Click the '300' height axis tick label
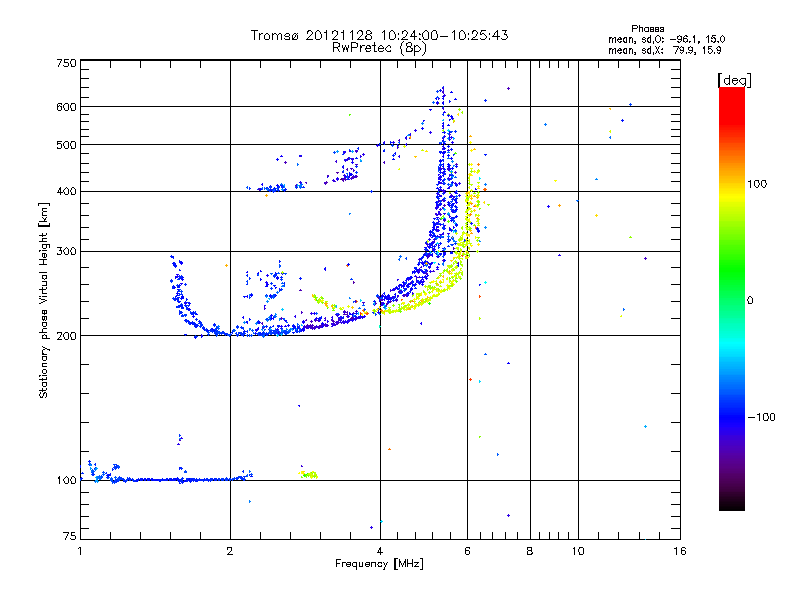 67,251
